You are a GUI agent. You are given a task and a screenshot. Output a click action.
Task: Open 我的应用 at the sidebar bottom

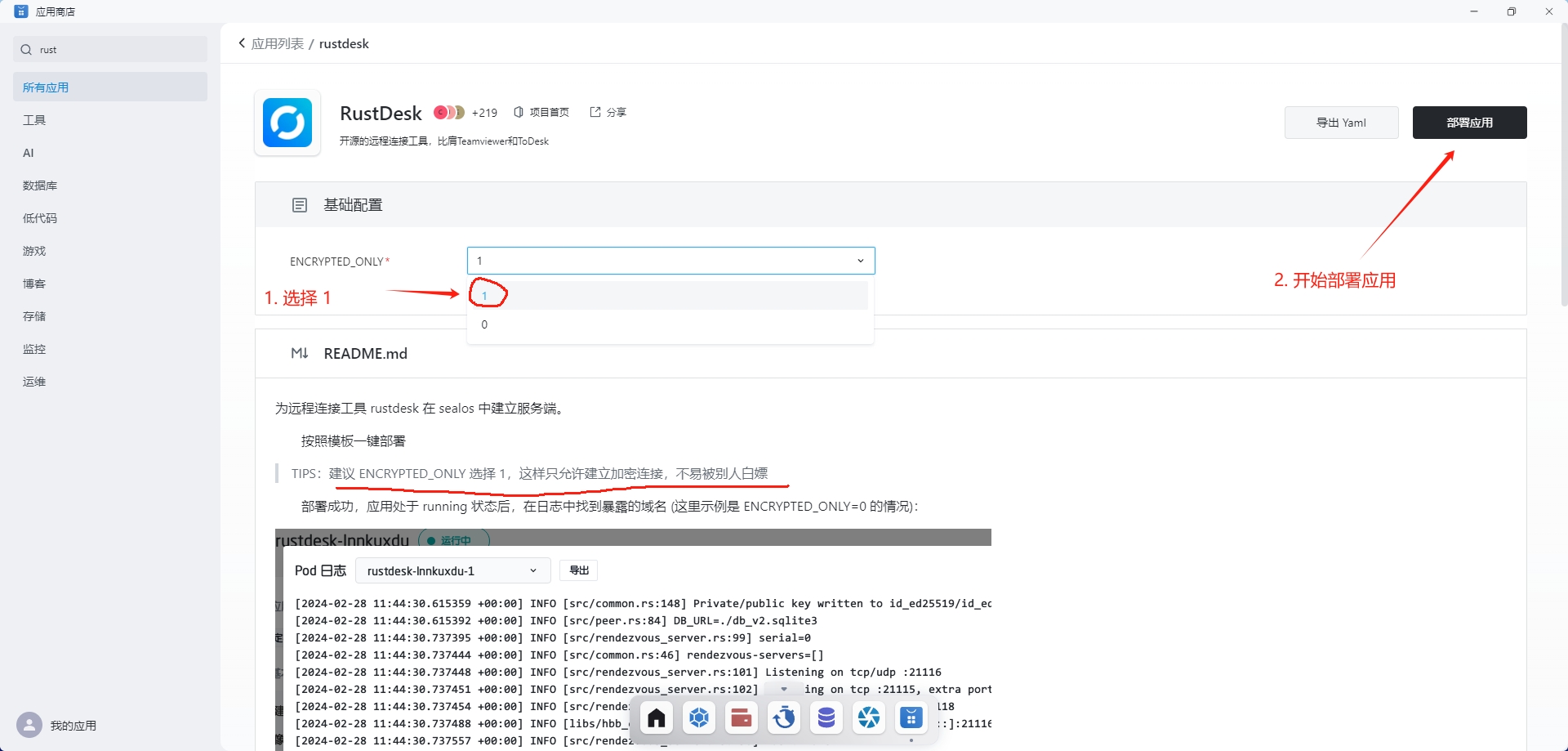click(x=73, y=726)
